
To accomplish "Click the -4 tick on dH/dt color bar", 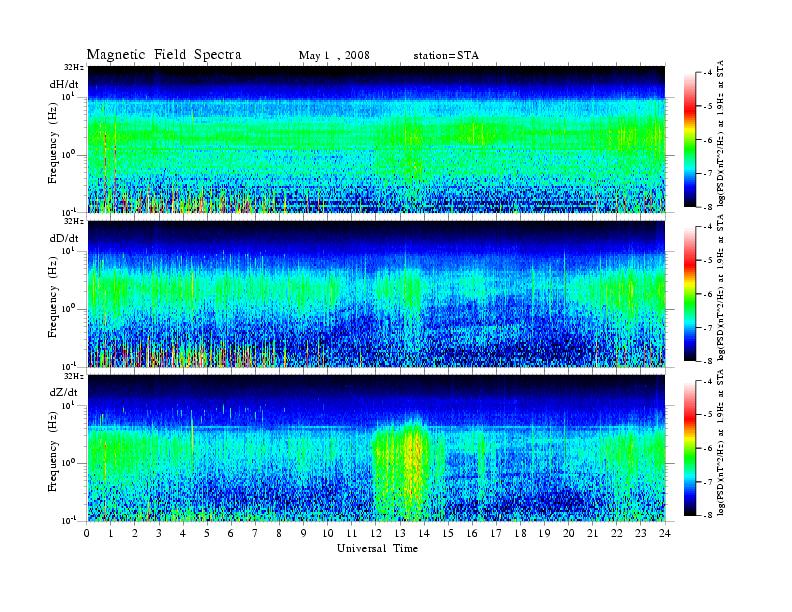I will click(x=708, y=73).
